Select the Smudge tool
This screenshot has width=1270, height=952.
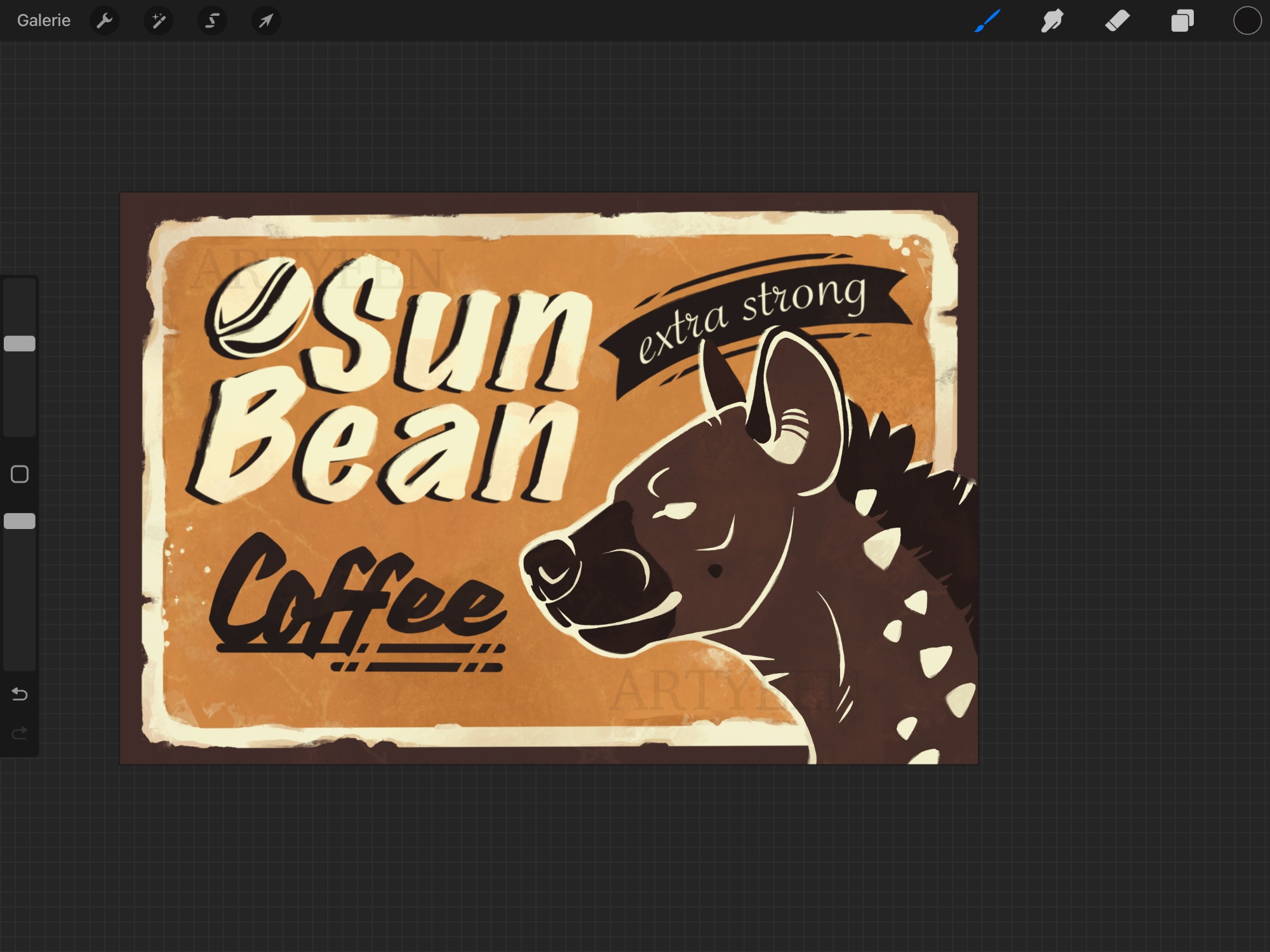1052,21
